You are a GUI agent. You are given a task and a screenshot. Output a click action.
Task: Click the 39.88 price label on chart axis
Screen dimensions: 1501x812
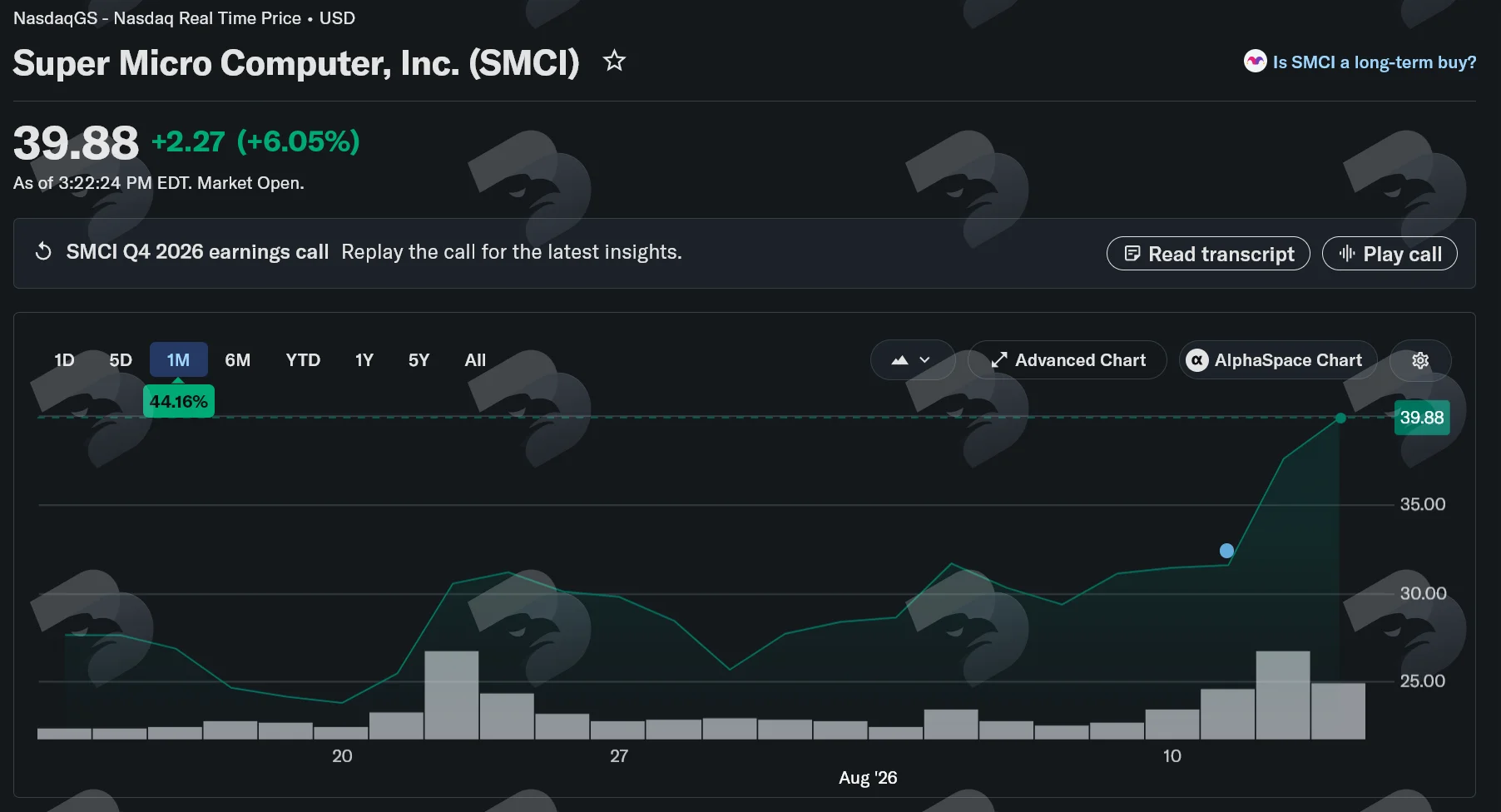click(x=1422, y=418)
